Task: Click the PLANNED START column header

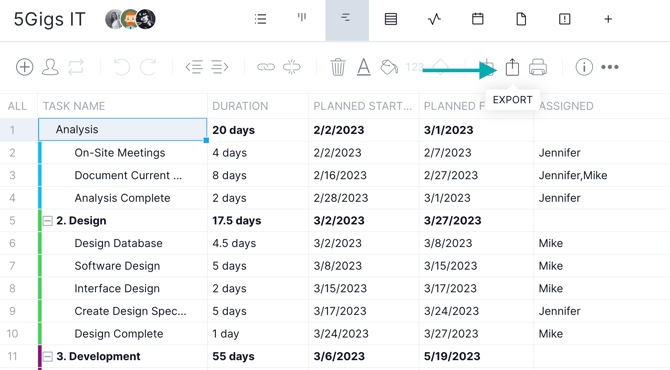Action: pos(363,106)
